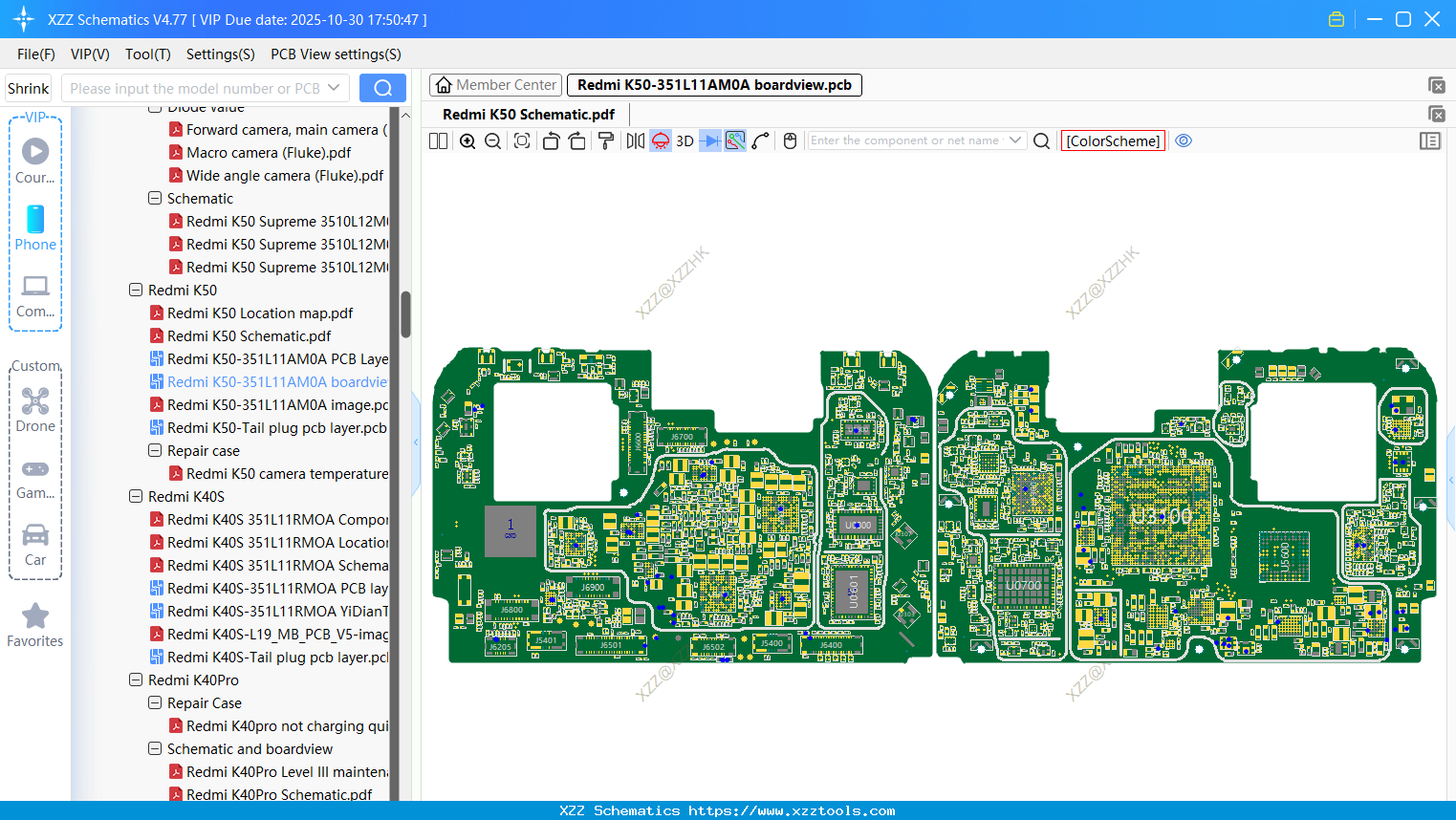
Task: Click the file tree scroll up arrow
Action: click(x=405, y=116)
